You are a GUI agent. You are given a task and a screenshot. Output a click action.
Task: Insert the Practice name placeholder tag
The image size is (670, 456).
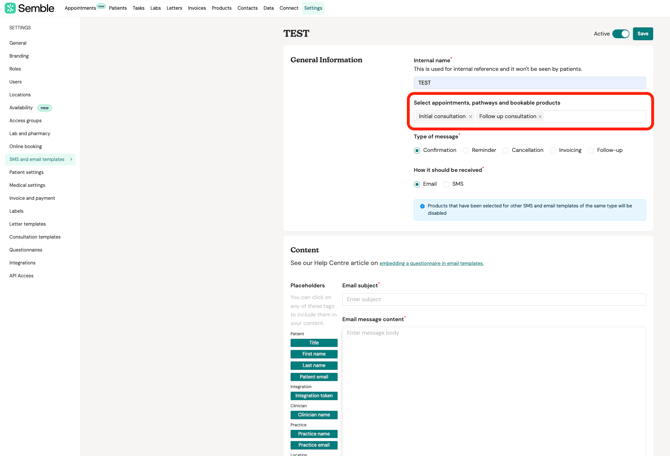coord(314,434)
